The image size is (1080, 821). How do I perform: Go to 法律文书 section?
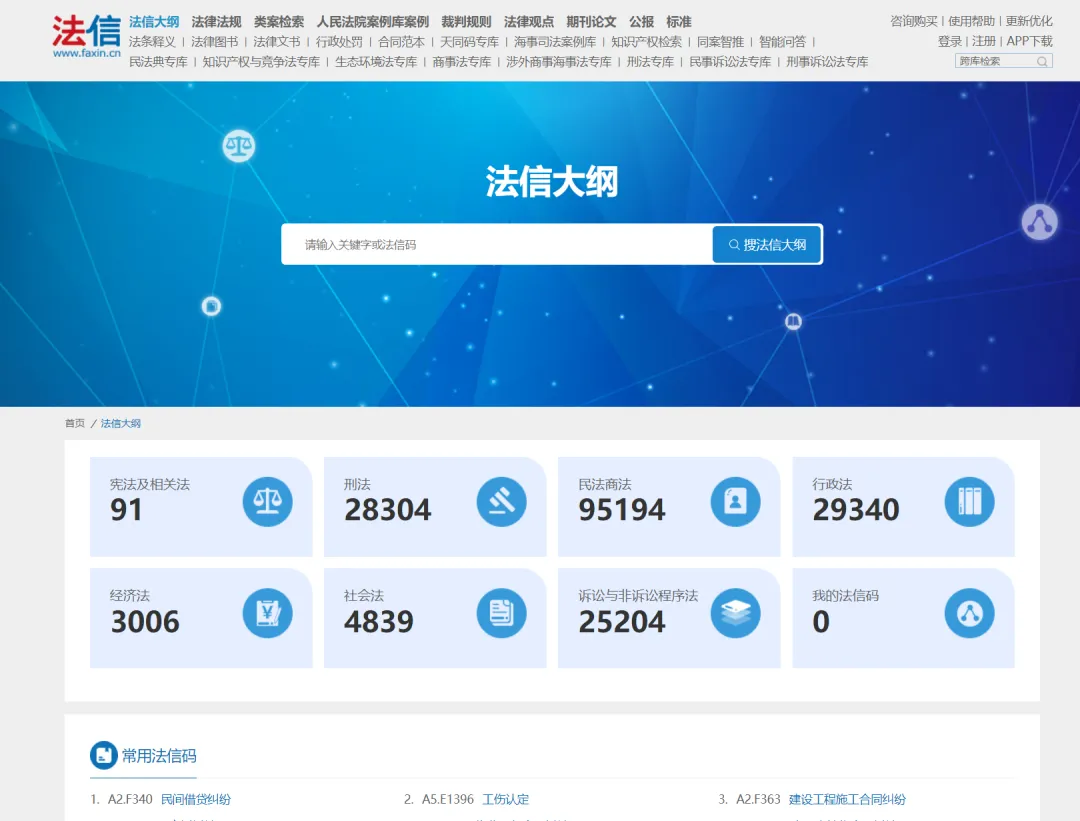click(277, 42)
